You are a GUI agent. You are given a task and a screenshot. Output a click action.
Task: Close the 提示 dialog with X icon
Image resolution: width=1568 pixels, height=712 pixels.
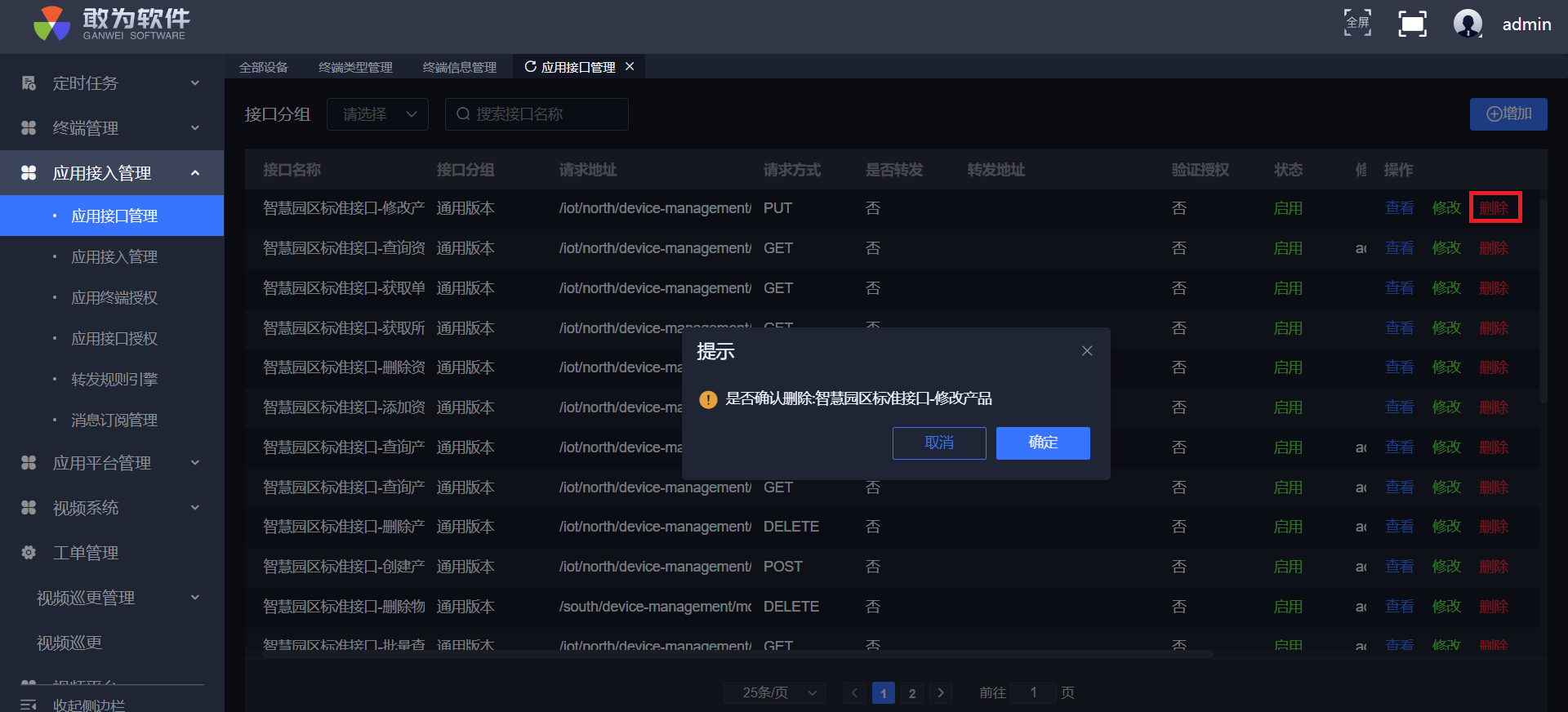coord(1087,351)
